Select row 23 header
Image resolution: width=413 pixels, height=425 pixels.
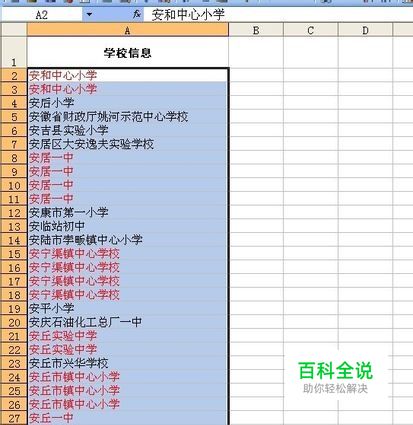13,363
